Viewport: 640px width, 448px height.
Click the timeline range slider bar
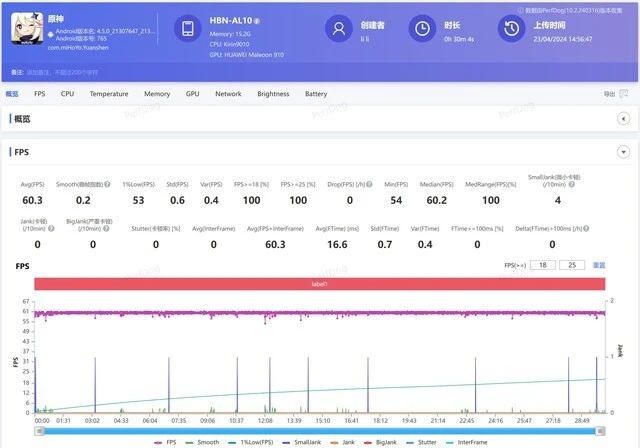point(320,429)
